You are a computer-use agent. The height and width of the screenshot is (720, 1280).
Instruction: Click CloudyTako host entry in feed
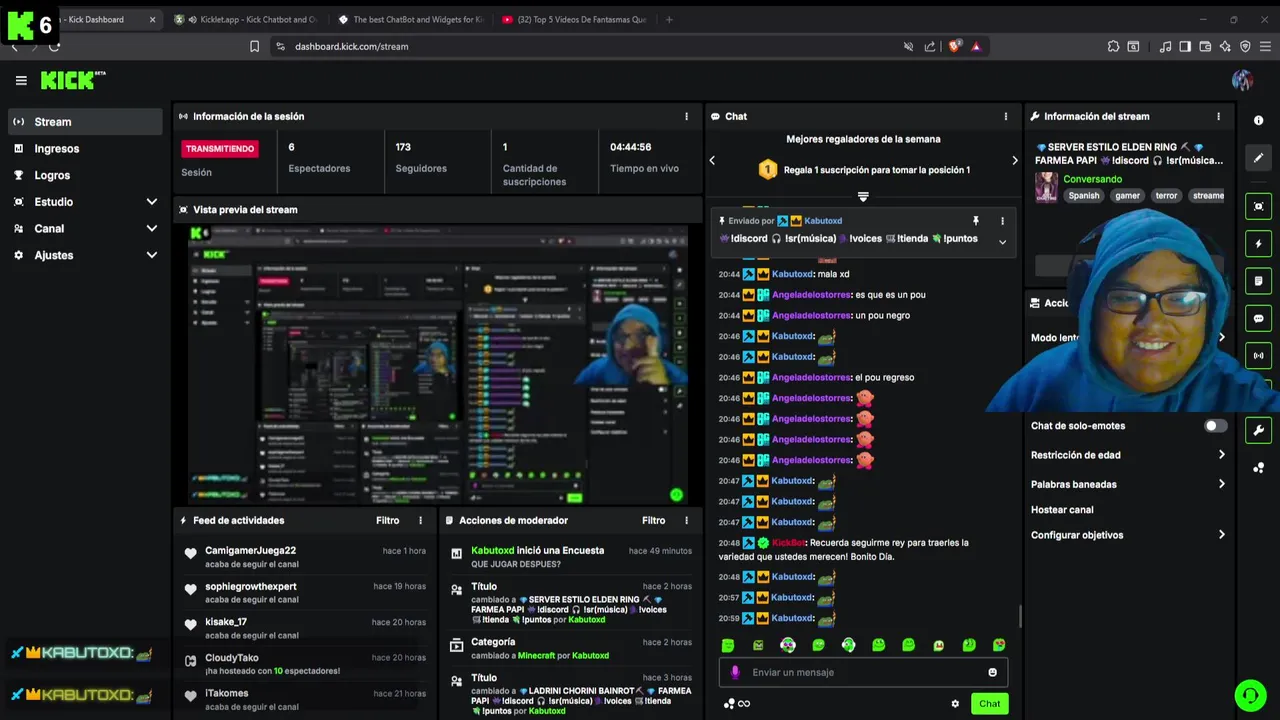(305, 664)
